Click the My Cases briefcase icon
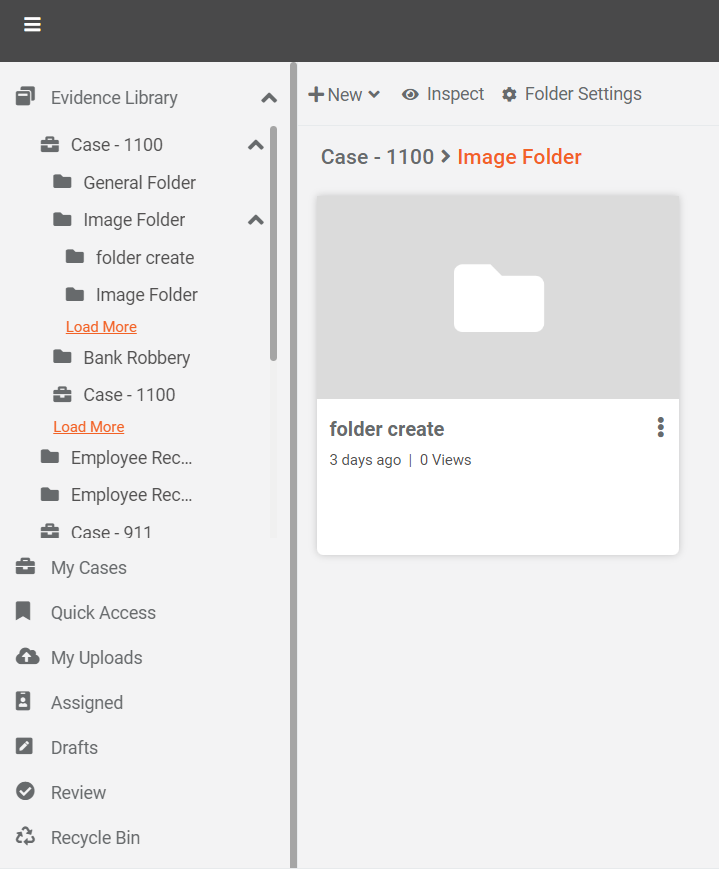The image size is (719, 873). (x=26, y=567)
